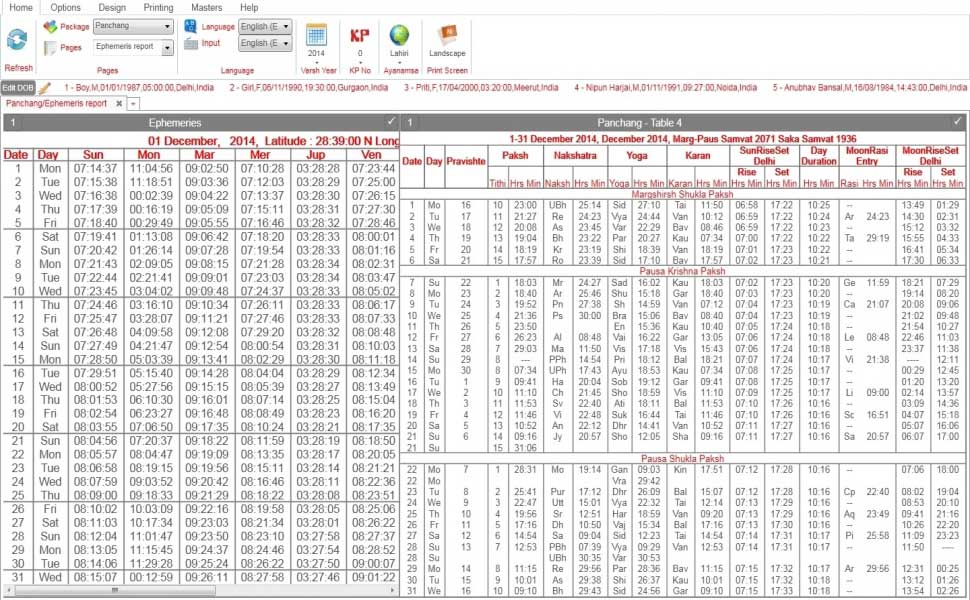Viewport: 970px width, 600px height.
Task: Open the Language dropdown
Action: pyautogui.click(x=265, y=27)
